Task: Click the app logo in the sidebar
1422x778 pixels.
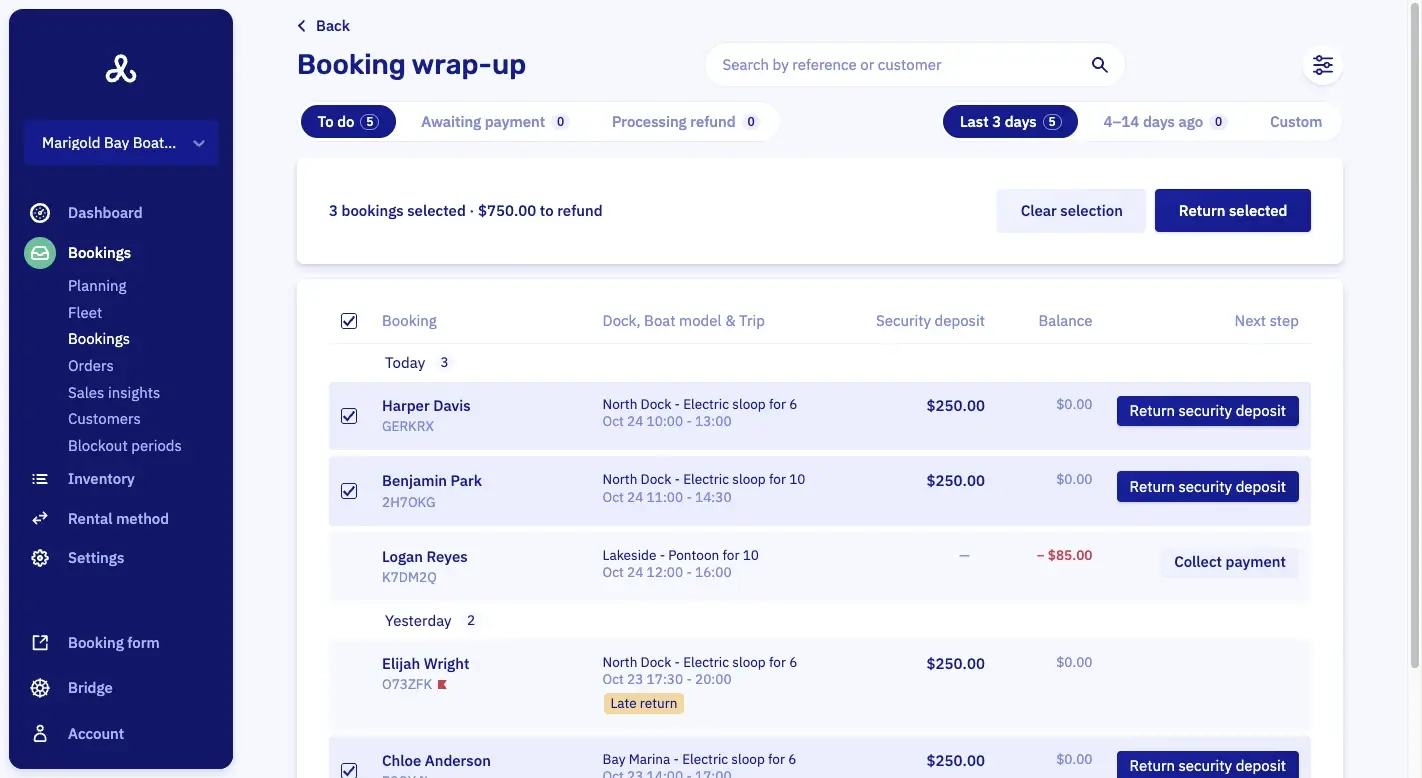Action: pyautogui.click(x=121, y=69)
